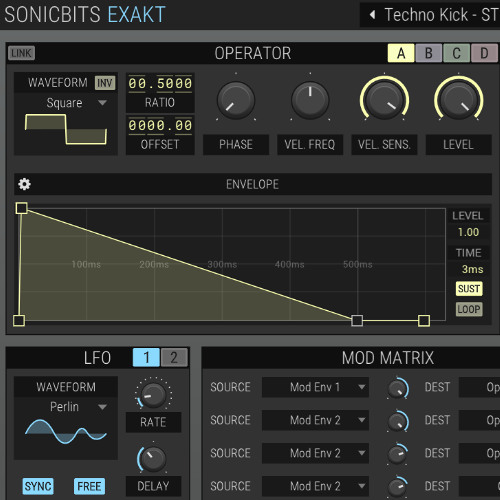The height and width of the screenshot is (500, 500).
Task: Click the square waveform preview in Operator
Action: [x=66, y=129]
